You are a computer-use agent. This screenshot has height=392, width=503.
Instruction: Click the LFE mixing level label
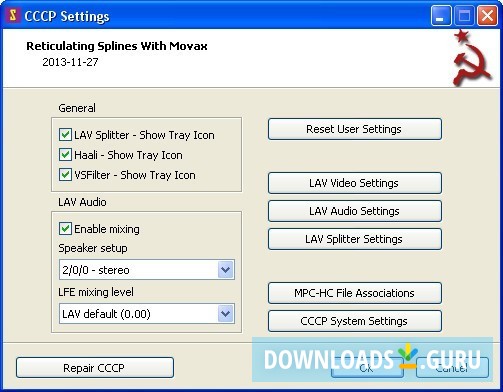click(x=96, y=292)
